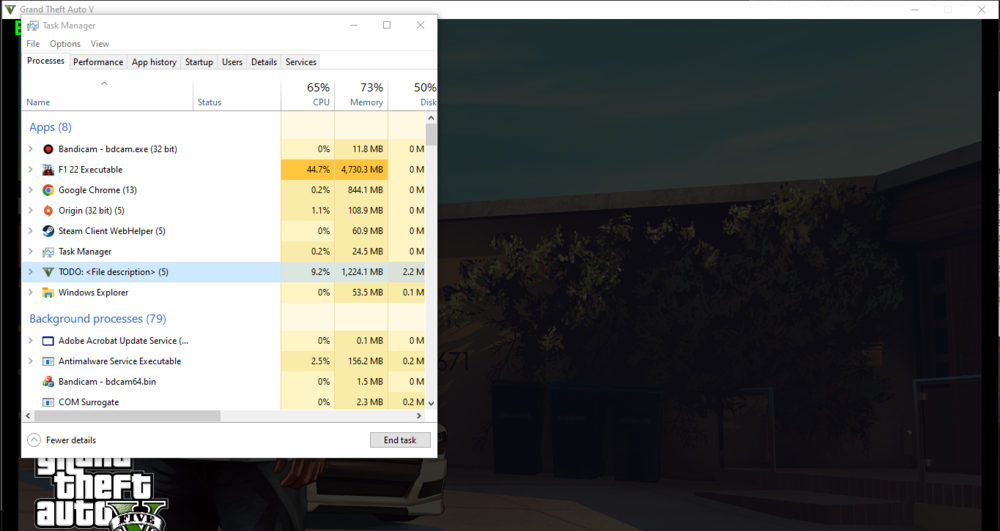Viewport: 1000px width, 531px height.
Task: Click Grand Theft Auto V window title icon
Action: pos(10,10)
